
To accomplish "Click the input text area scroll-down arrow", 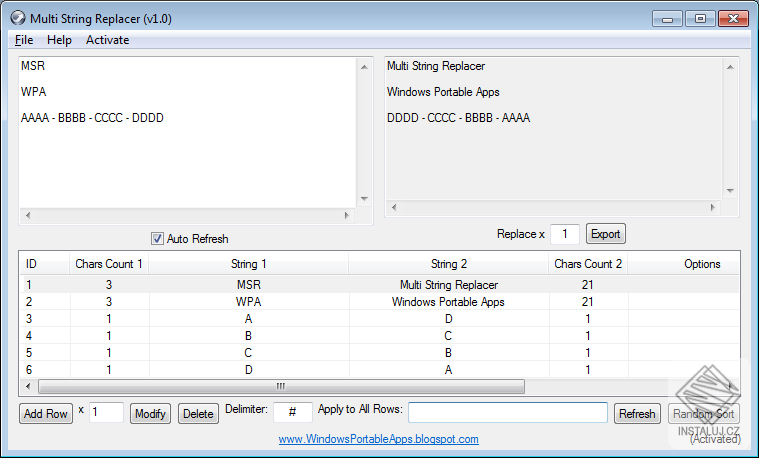I will coord(364,198).
